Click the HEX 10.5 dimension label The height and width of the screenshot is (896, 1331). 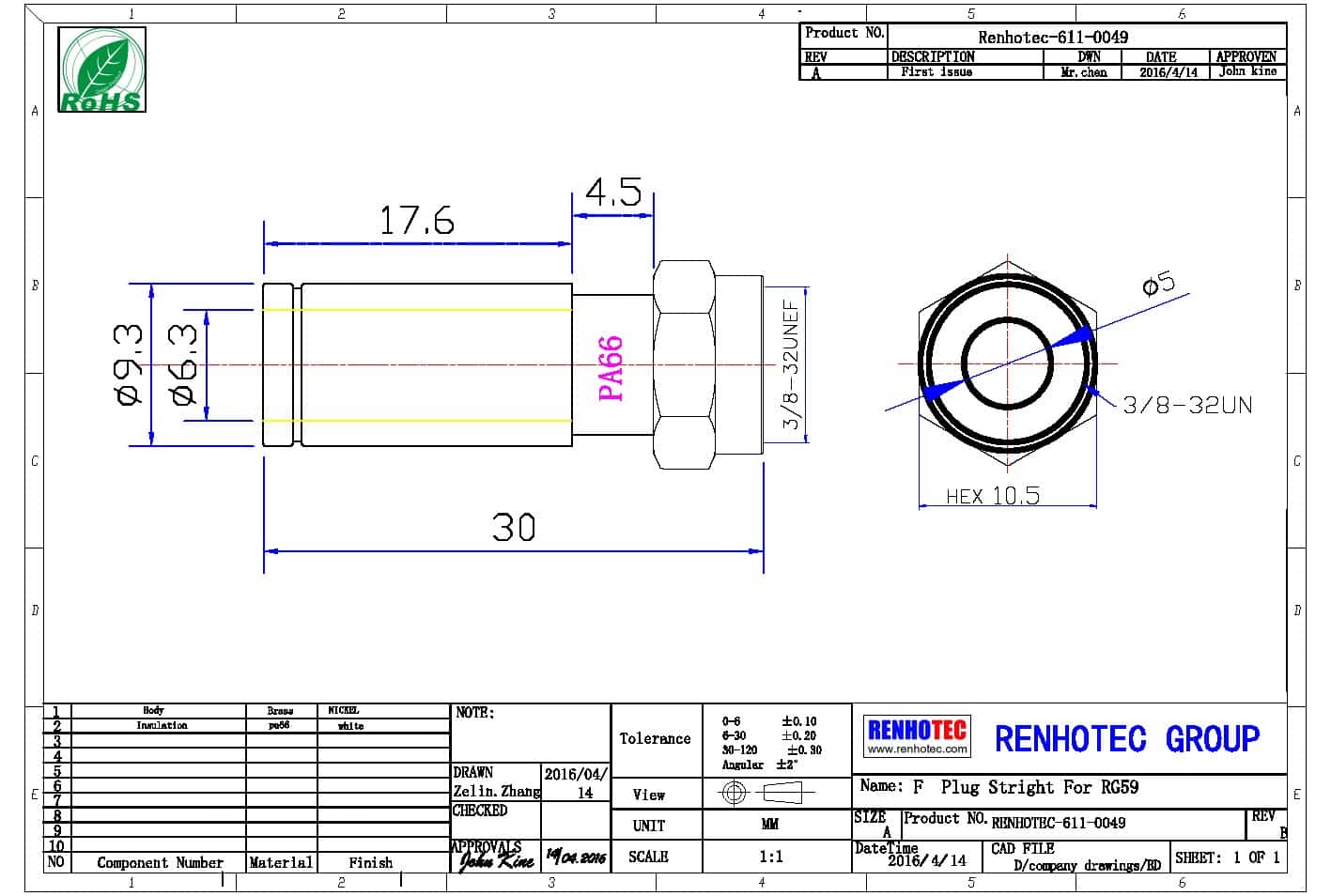pyautogui.click(x=992, y=496)
